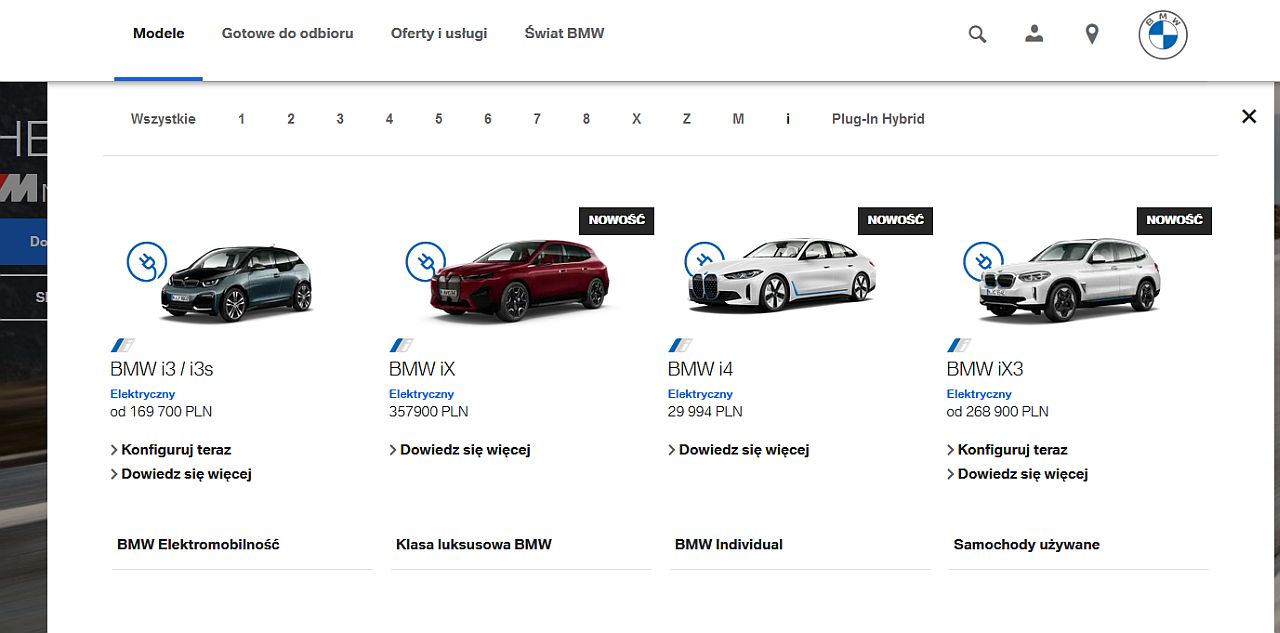Screen dimensions: 1280x633
Task: Select the Plug-In Hybrid filter
Action: pyautogui.click(x=878, y=119)
